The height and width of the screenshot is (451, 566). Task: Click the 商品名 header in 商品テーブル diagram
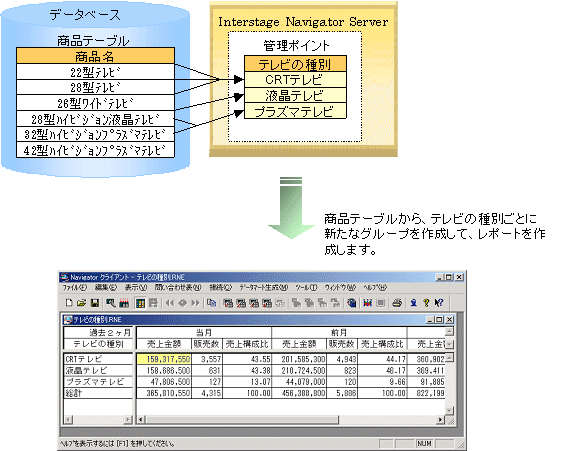point(95,56)
